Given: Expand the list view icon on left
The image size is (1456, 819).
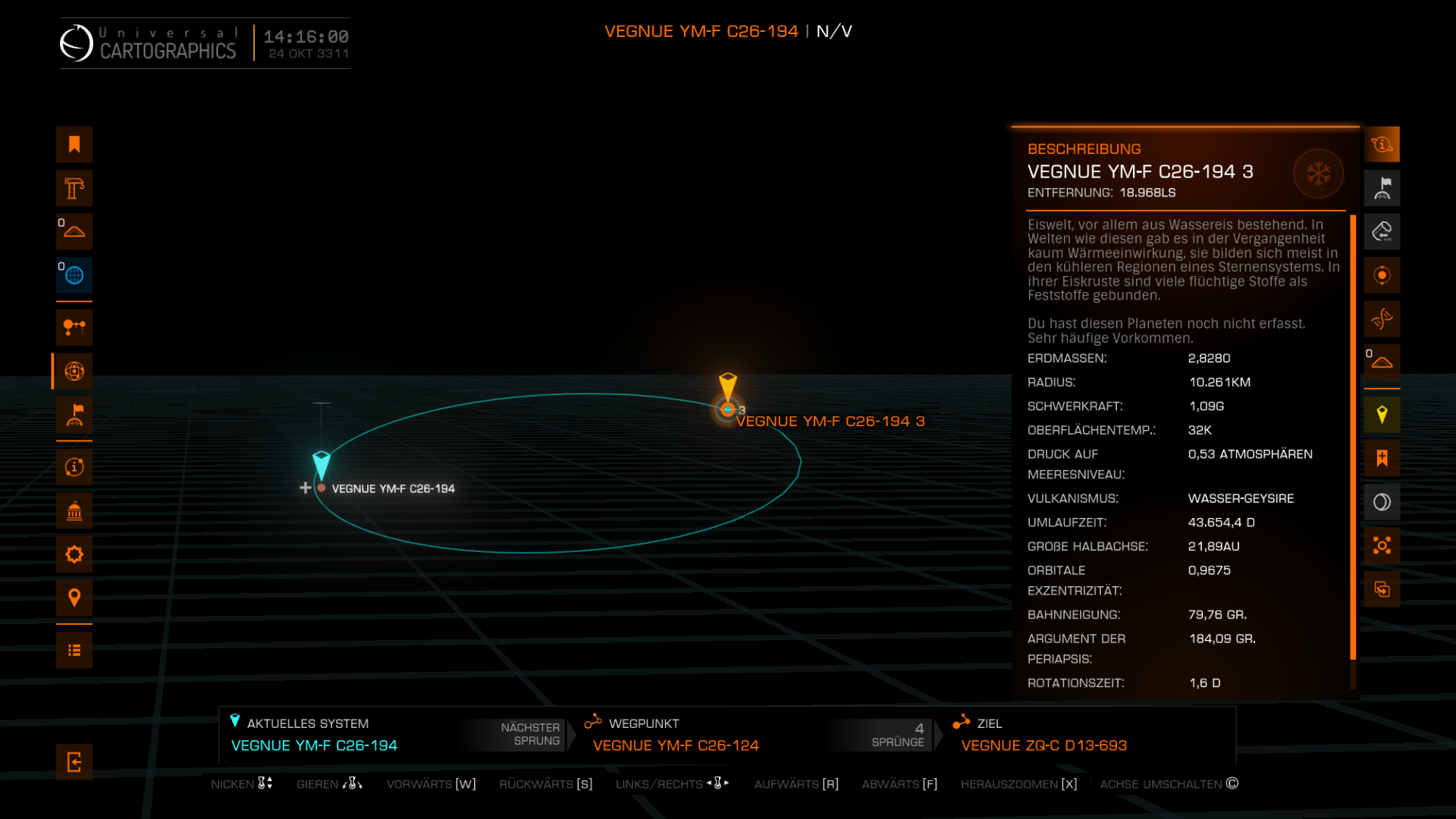Looking at the screenshot, I should pyautogui.click(x=74, y=651).
